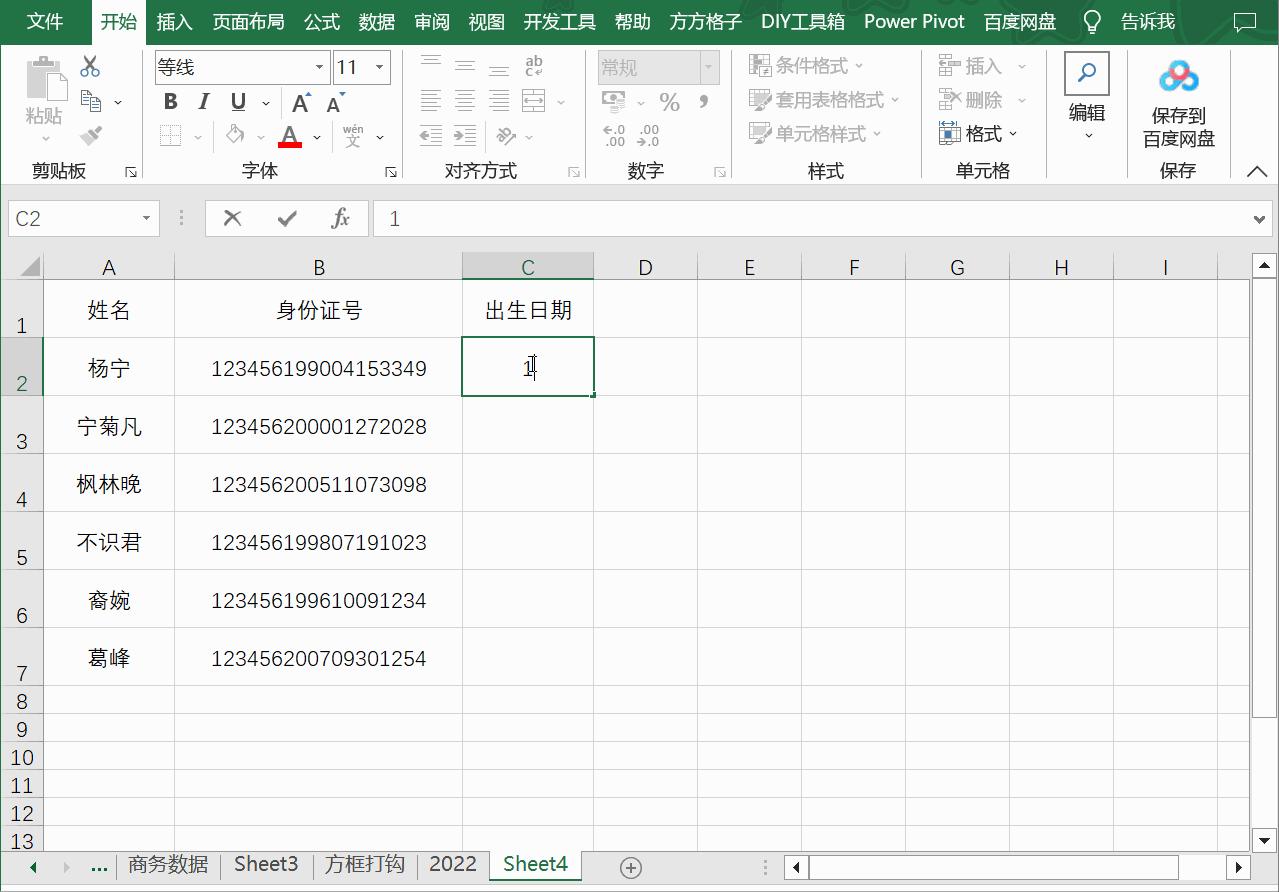Select the 剪切 scissors icon

pyautogui.click(x=89, y=66)
